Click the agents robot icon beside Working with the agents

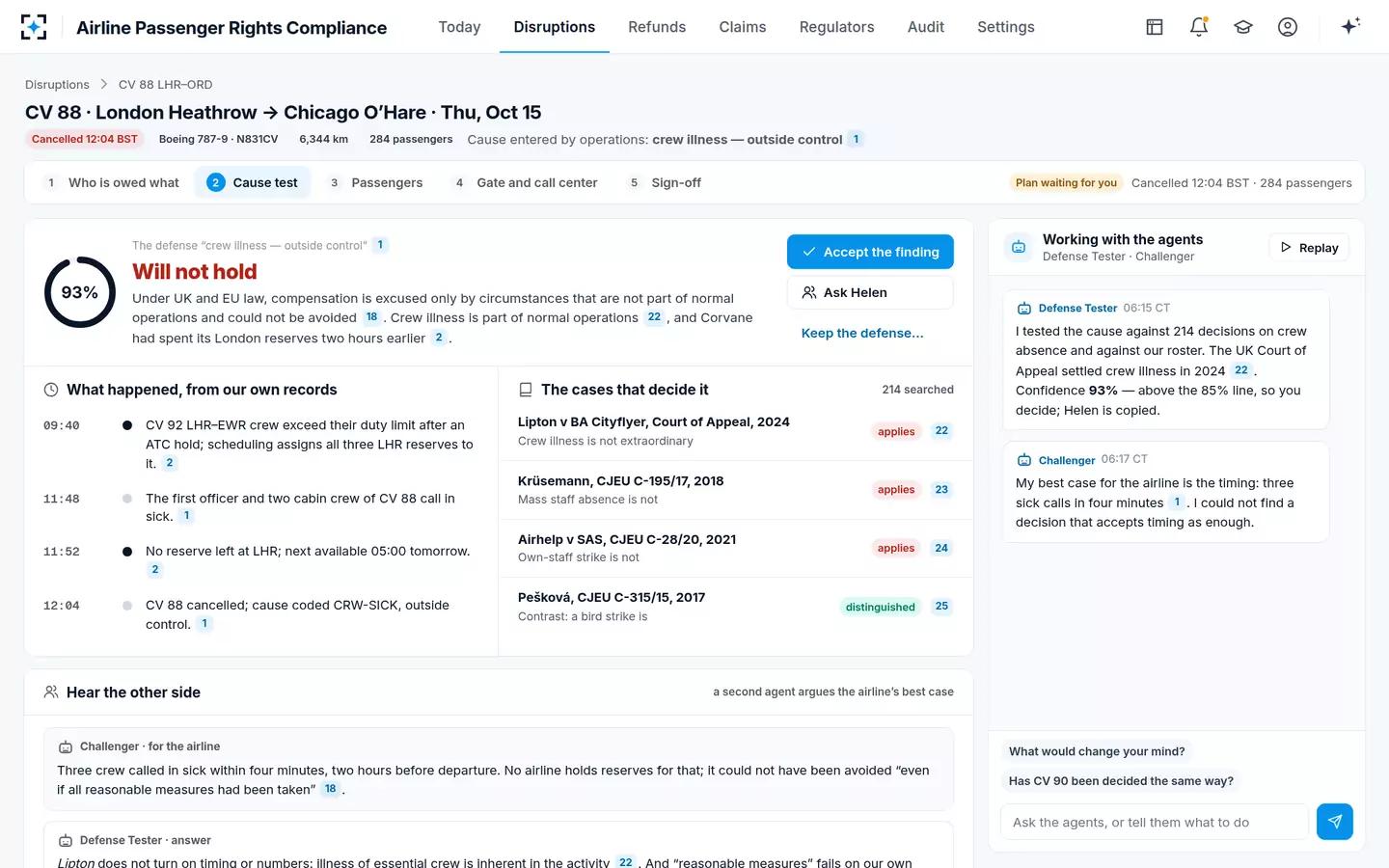[x=1019, y=247]
